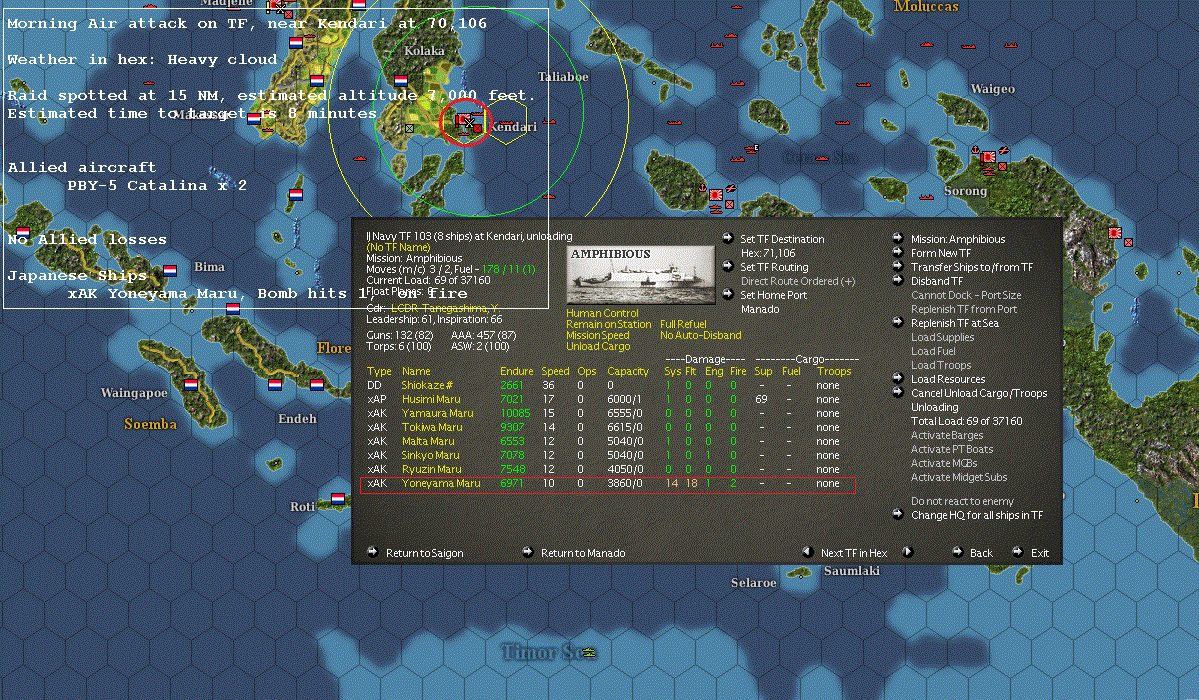This screenshot has width=1199, height=700.
Task: Toggle the No Auto-Disband setting
Action: point(700,335)
